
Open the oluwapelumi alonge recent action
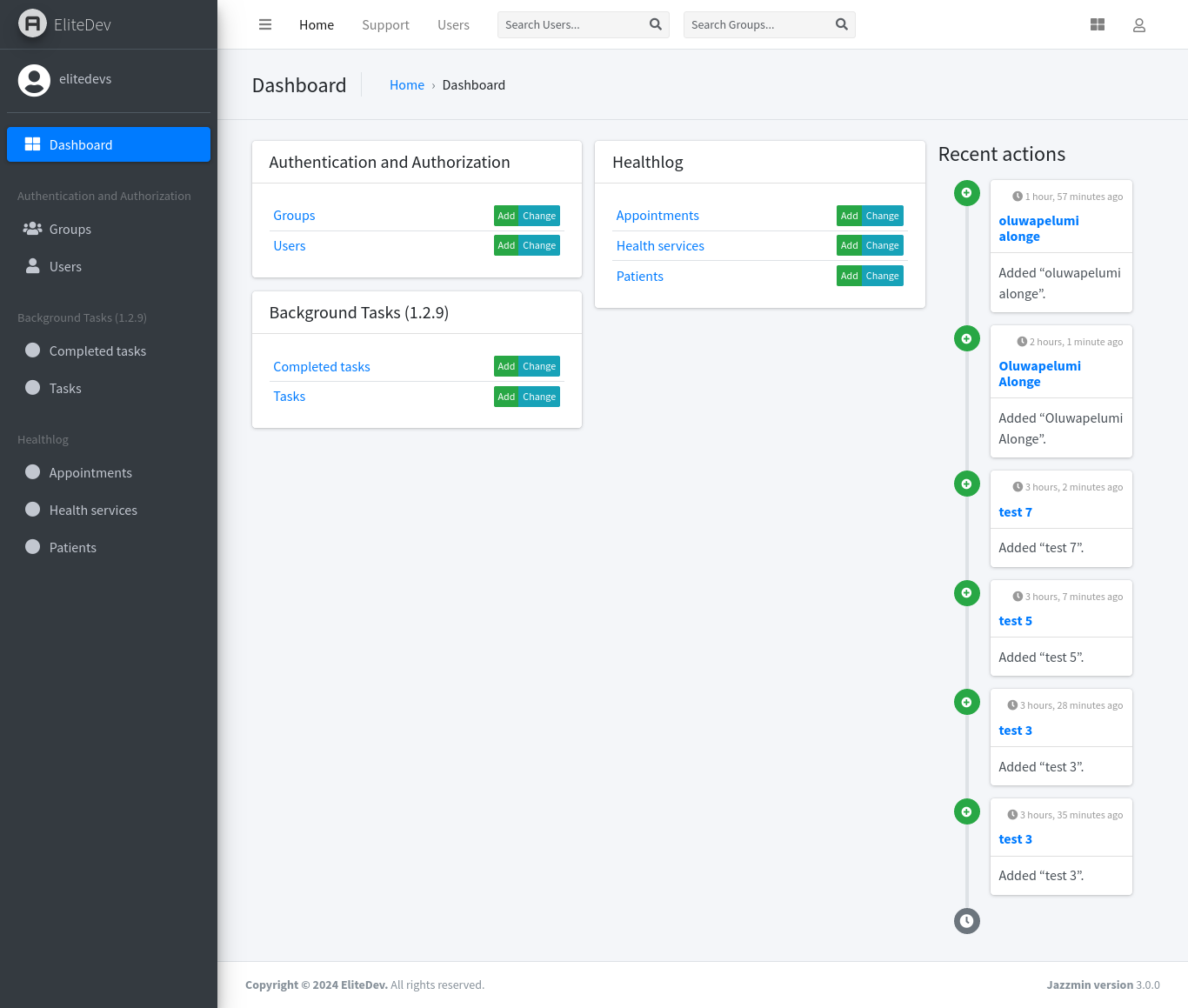(1038, 229)
